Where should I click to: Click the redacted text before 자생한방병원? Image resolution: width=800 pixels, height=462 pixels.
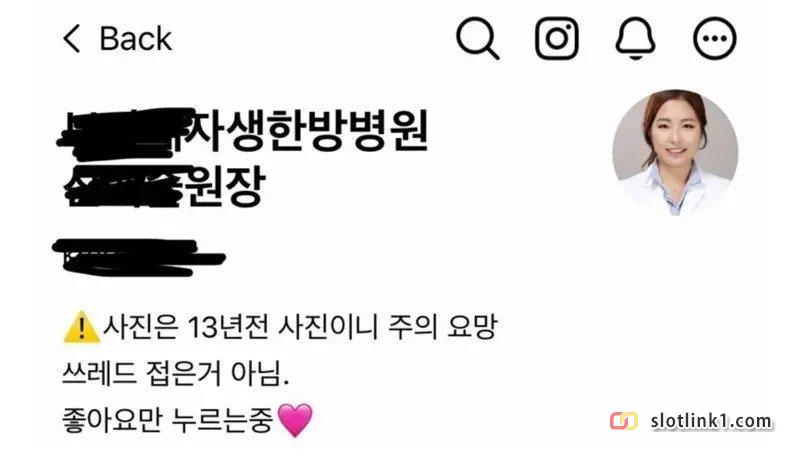tap(125, 132)
